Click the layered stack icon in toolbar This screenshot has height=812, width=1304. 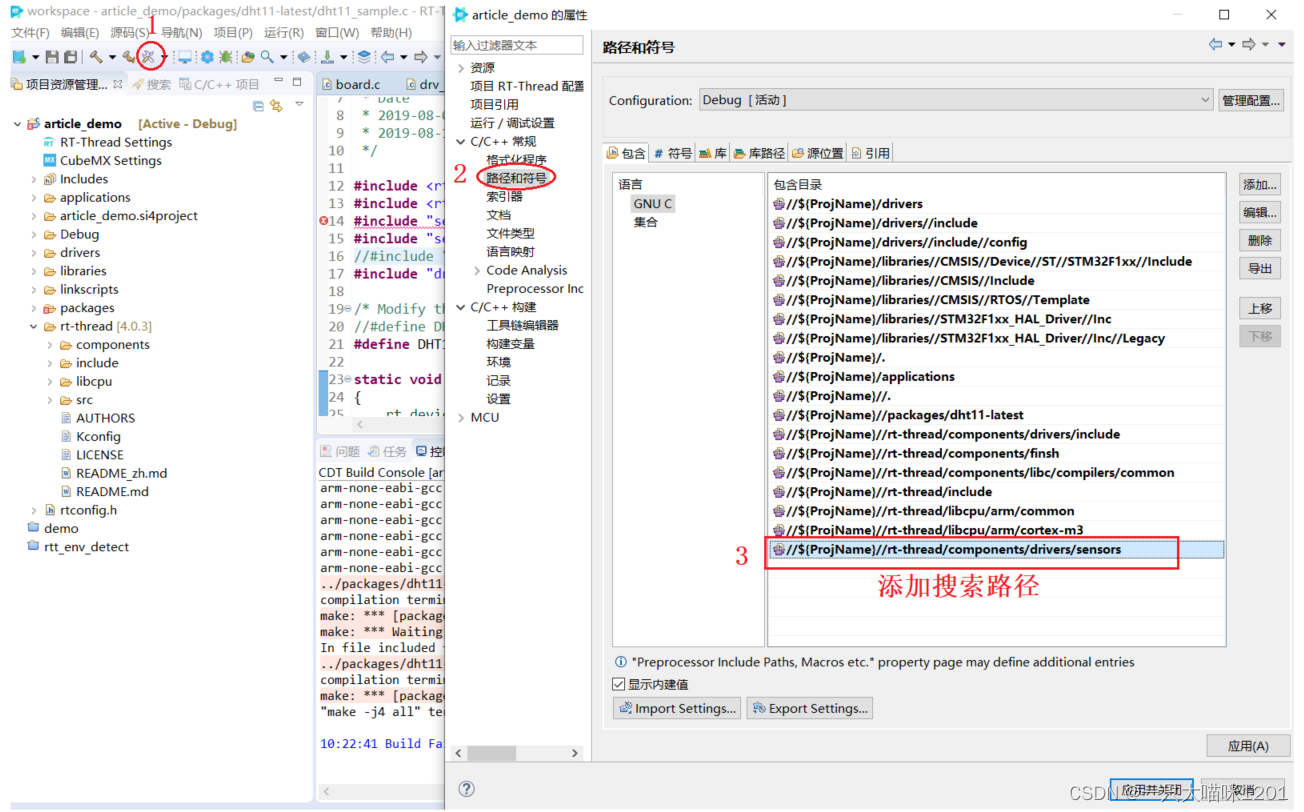coord(364,57)
